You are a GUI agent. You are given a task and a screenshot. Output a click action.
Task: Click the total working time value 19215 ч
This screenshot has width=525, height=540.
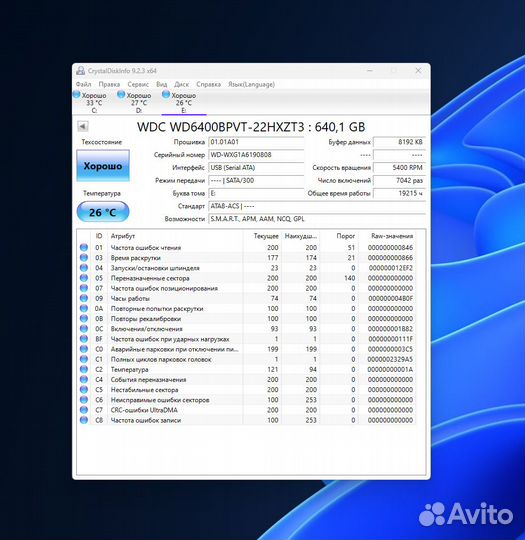399,193
